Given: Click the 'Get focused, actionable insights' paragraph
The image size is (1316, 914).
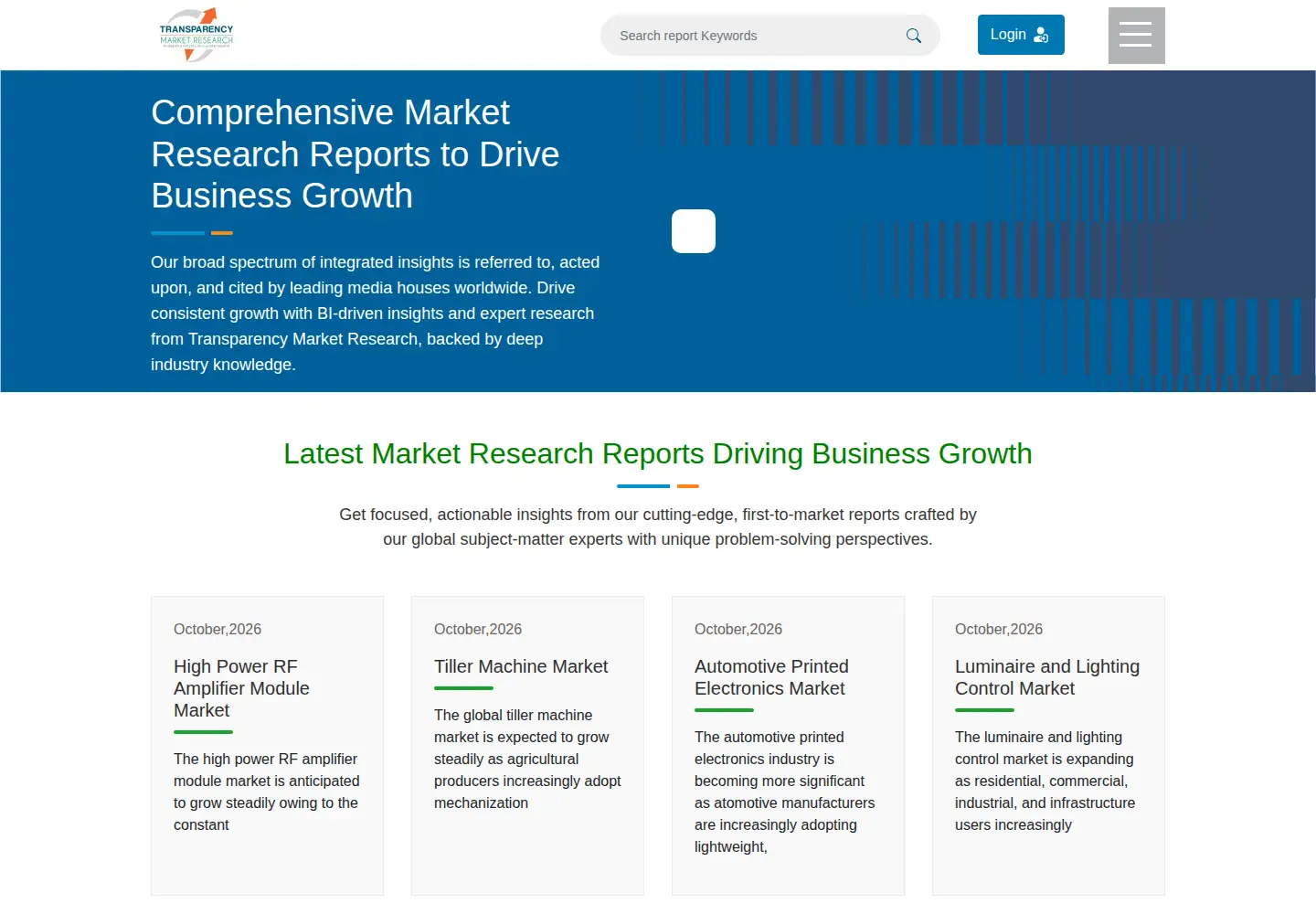Looking at the screenshot, I should point(658,526).
